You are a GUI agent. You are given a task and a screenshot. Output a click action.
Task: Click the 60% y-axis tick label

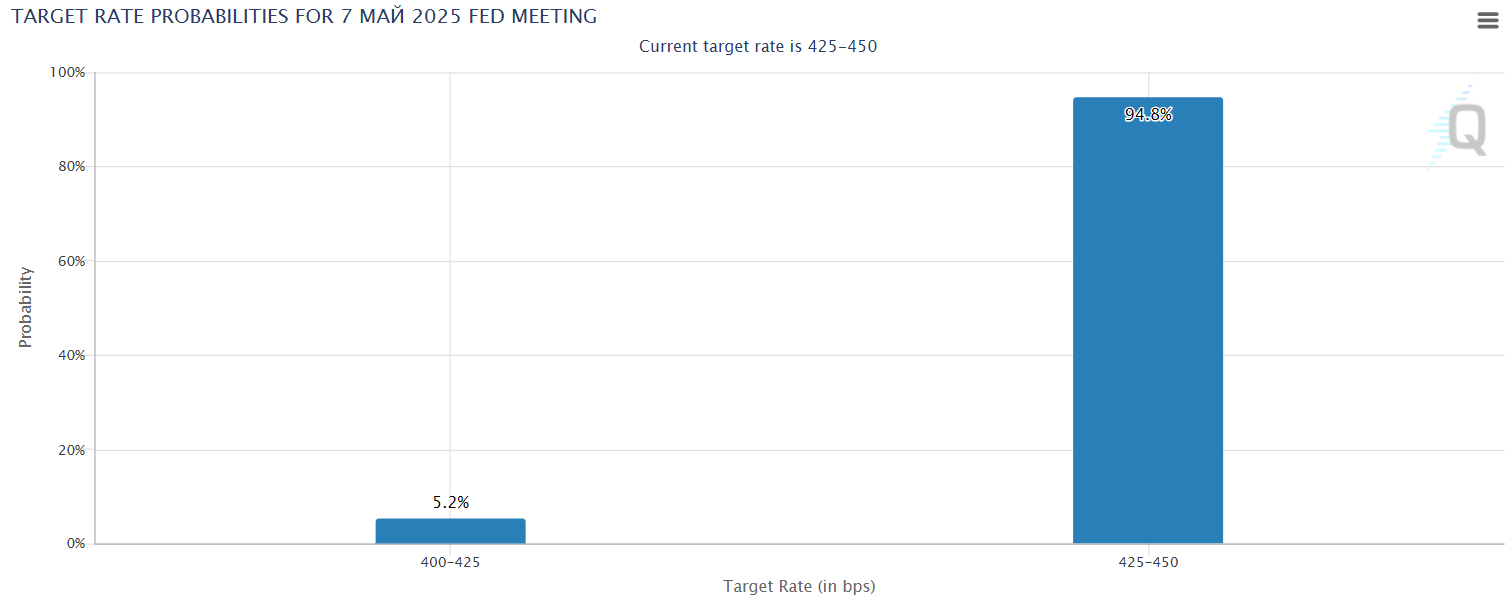[x=69, y=261]
